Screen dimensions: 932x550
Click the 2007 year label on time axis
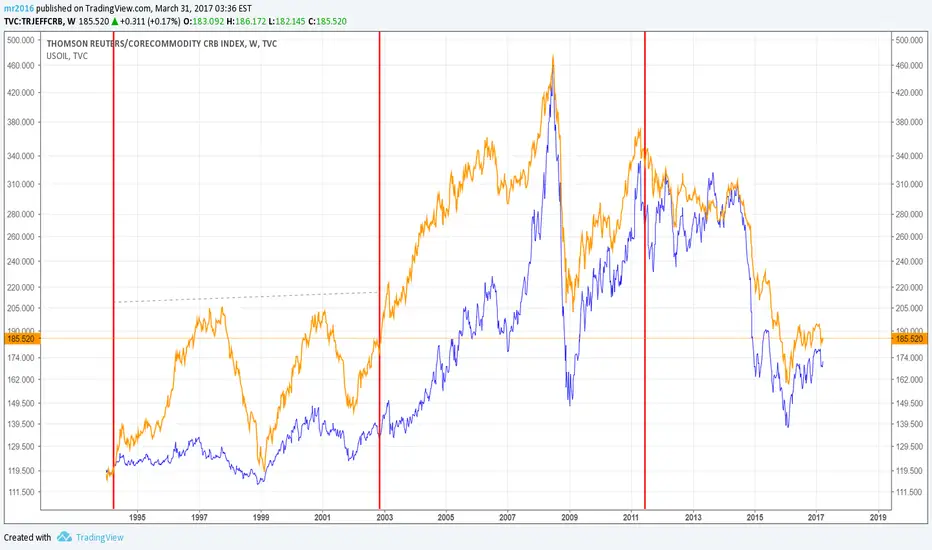tap(508, 517)
